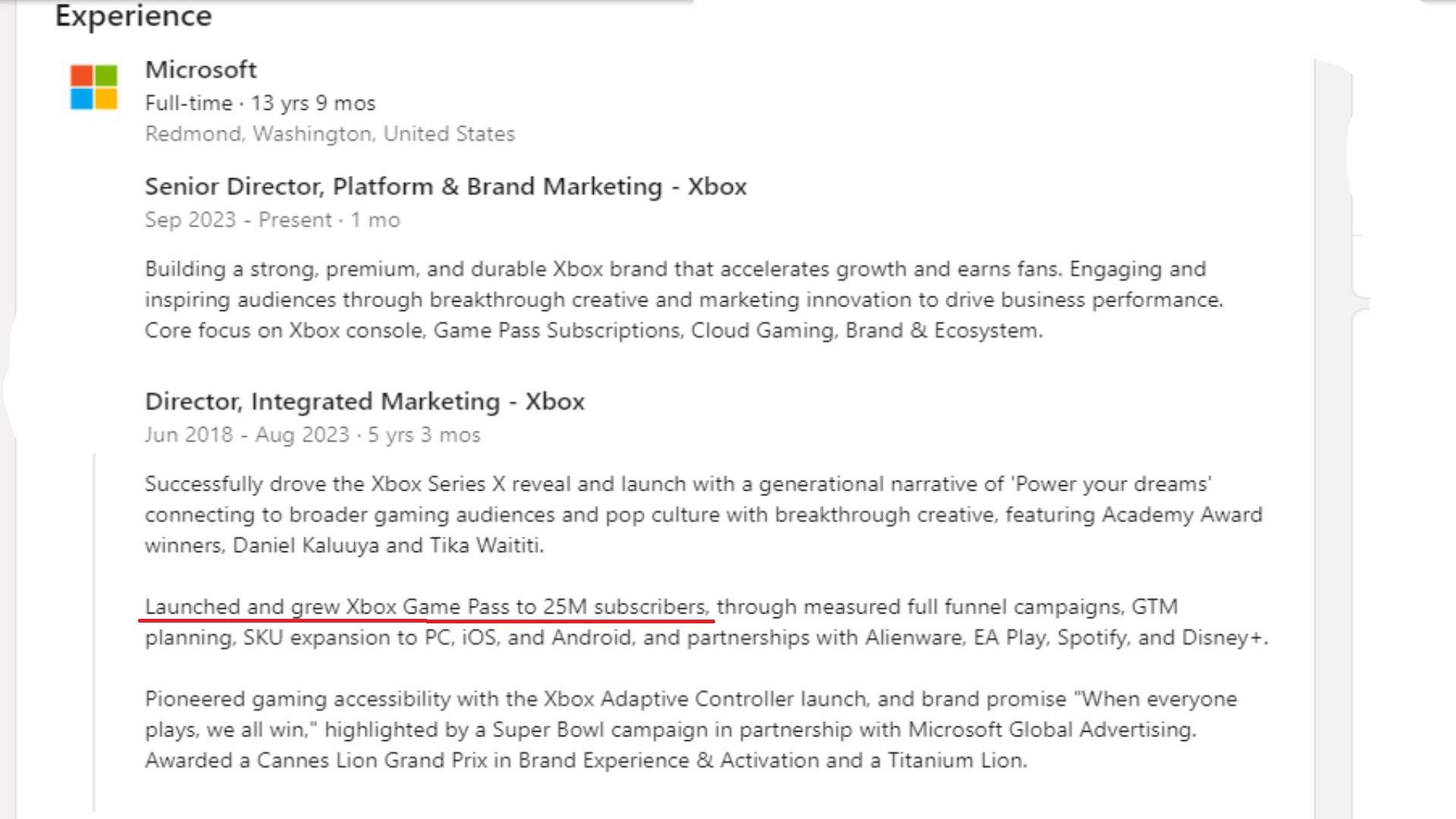Open the Microsoft company name link

click(x=201, y=70)
